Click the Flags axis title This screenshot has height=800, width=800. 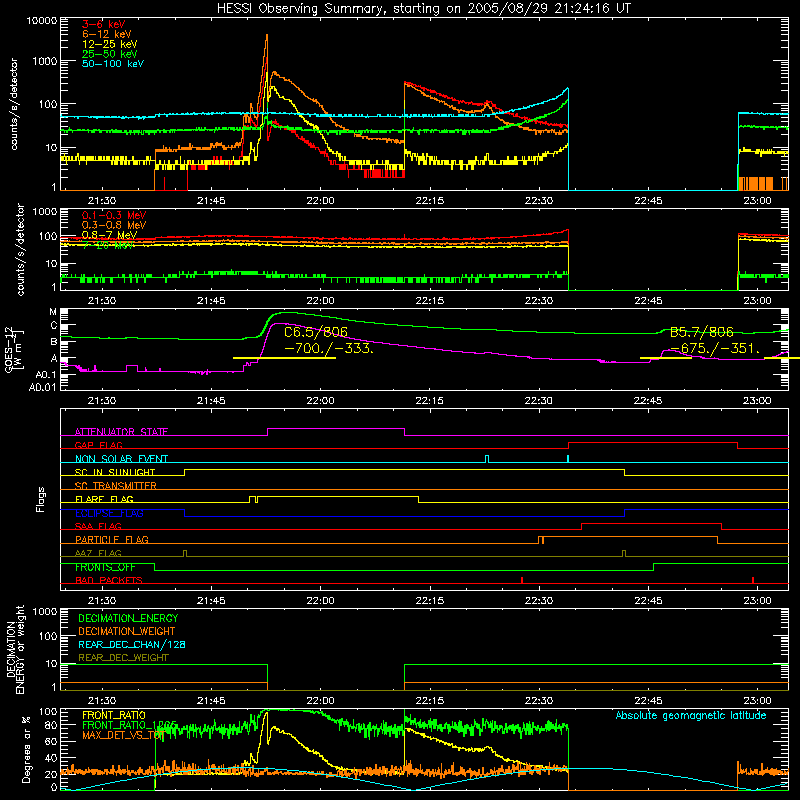41,499
